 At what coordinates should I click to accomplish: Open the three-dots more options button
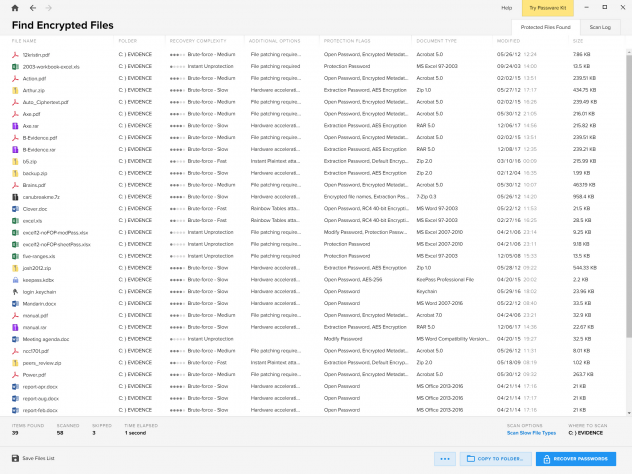(x=446, y=458)
